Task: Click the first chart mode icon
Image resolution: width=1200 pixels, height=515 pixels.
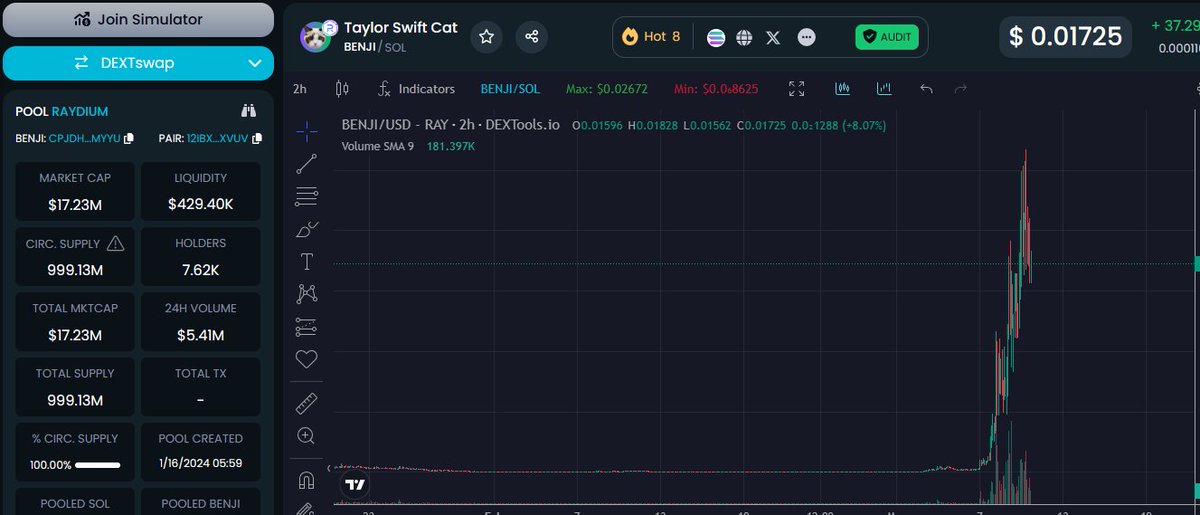Action: 842,89
